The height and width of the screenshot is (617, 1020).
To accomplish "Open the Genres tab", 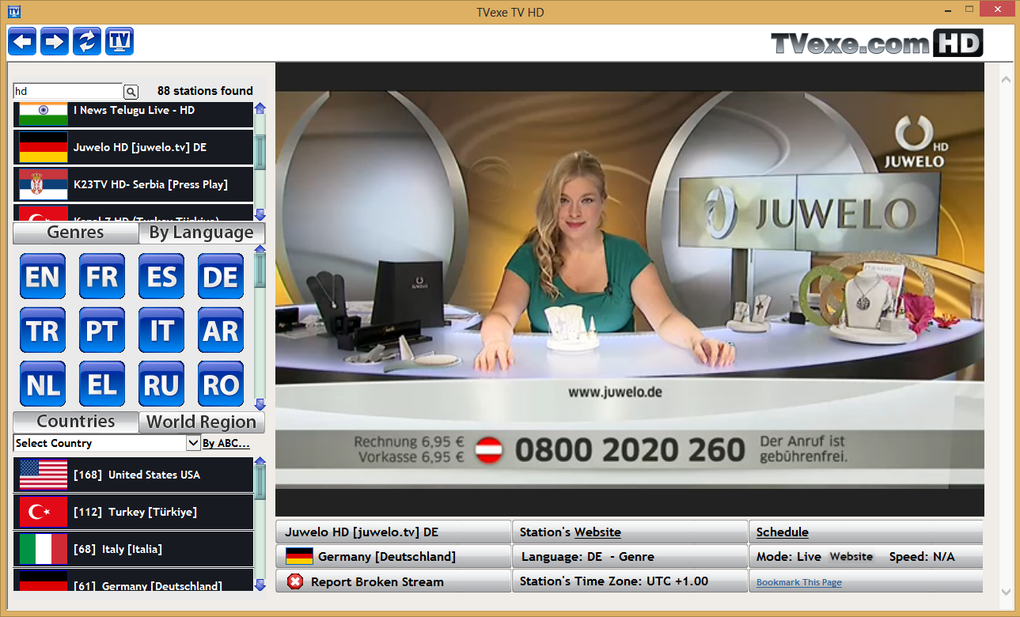I will [x=75, y=232].
